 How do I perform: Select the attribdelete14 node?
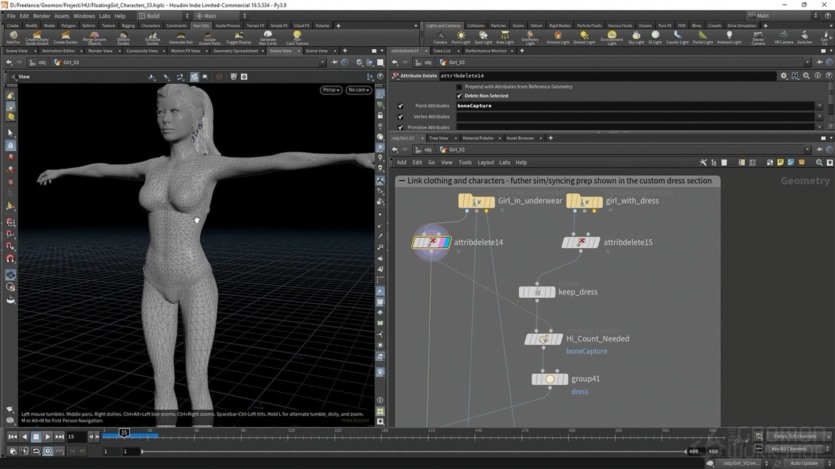431,243
